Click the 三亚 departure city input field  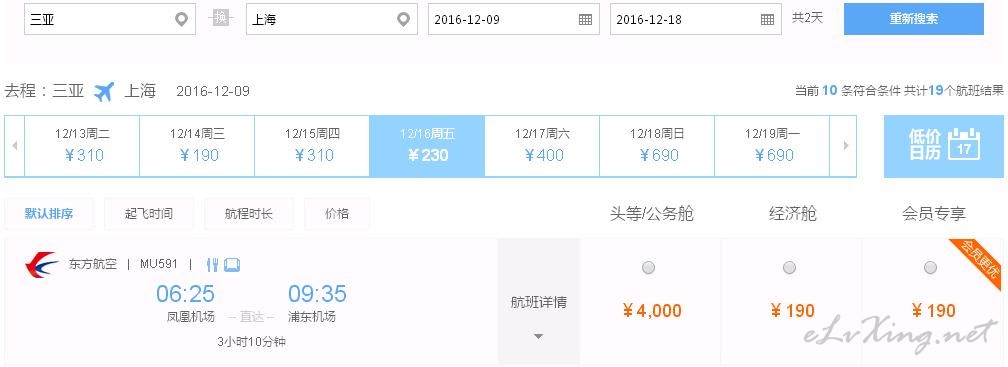click(x=110, y=19)
